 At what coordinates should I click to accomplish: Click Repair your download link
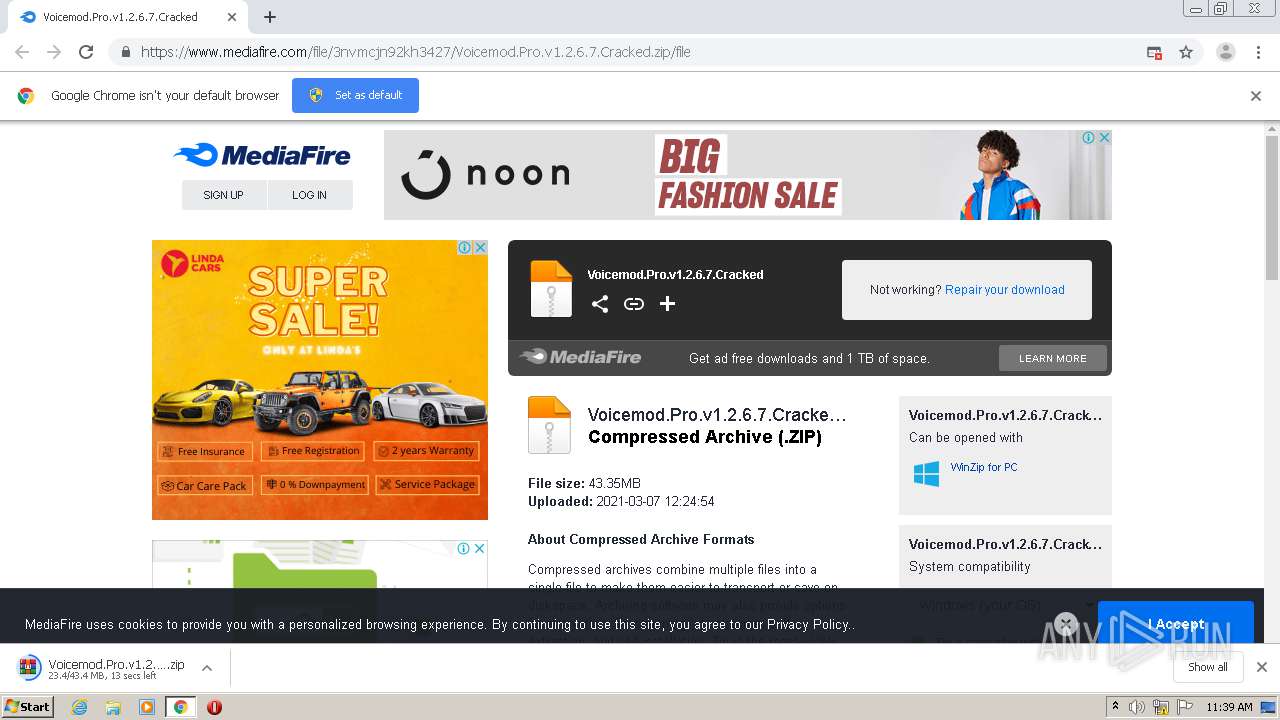point(1005,290)
